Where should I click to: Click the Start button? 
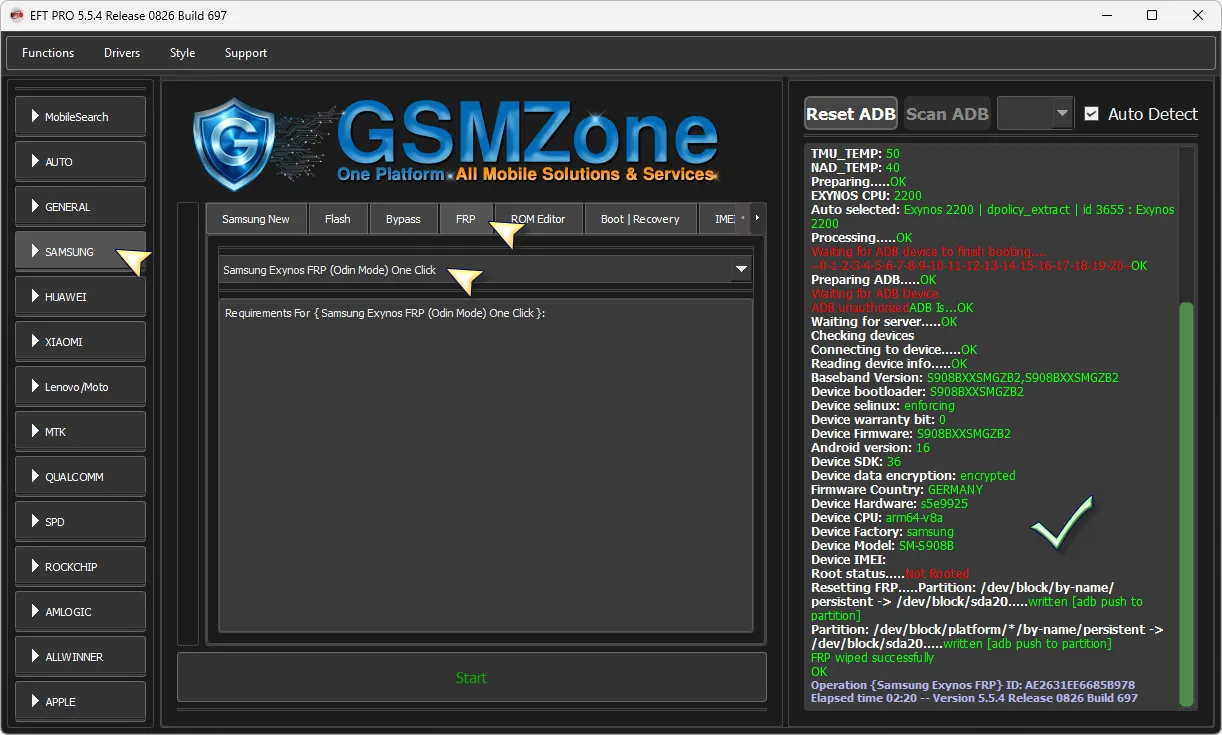click(x=471, y=678)
